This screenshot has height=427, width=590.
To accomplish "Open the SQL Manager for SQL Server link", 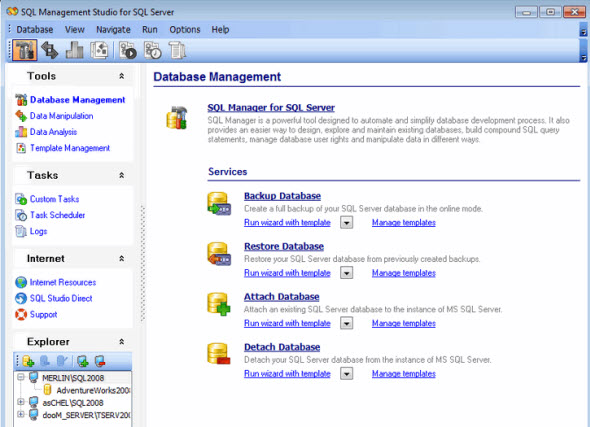I will (x=271, y=108).
